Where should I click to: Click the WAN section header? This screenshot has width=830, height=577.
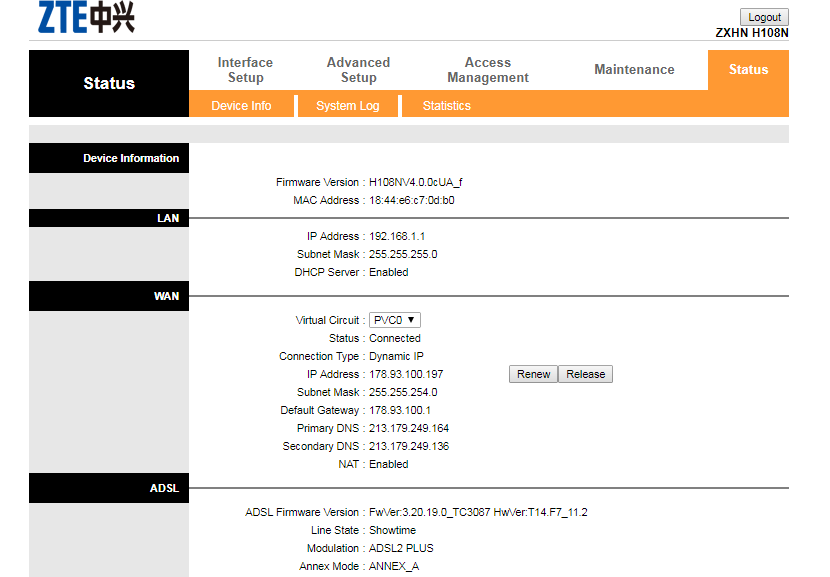click(x=166, y=296)
